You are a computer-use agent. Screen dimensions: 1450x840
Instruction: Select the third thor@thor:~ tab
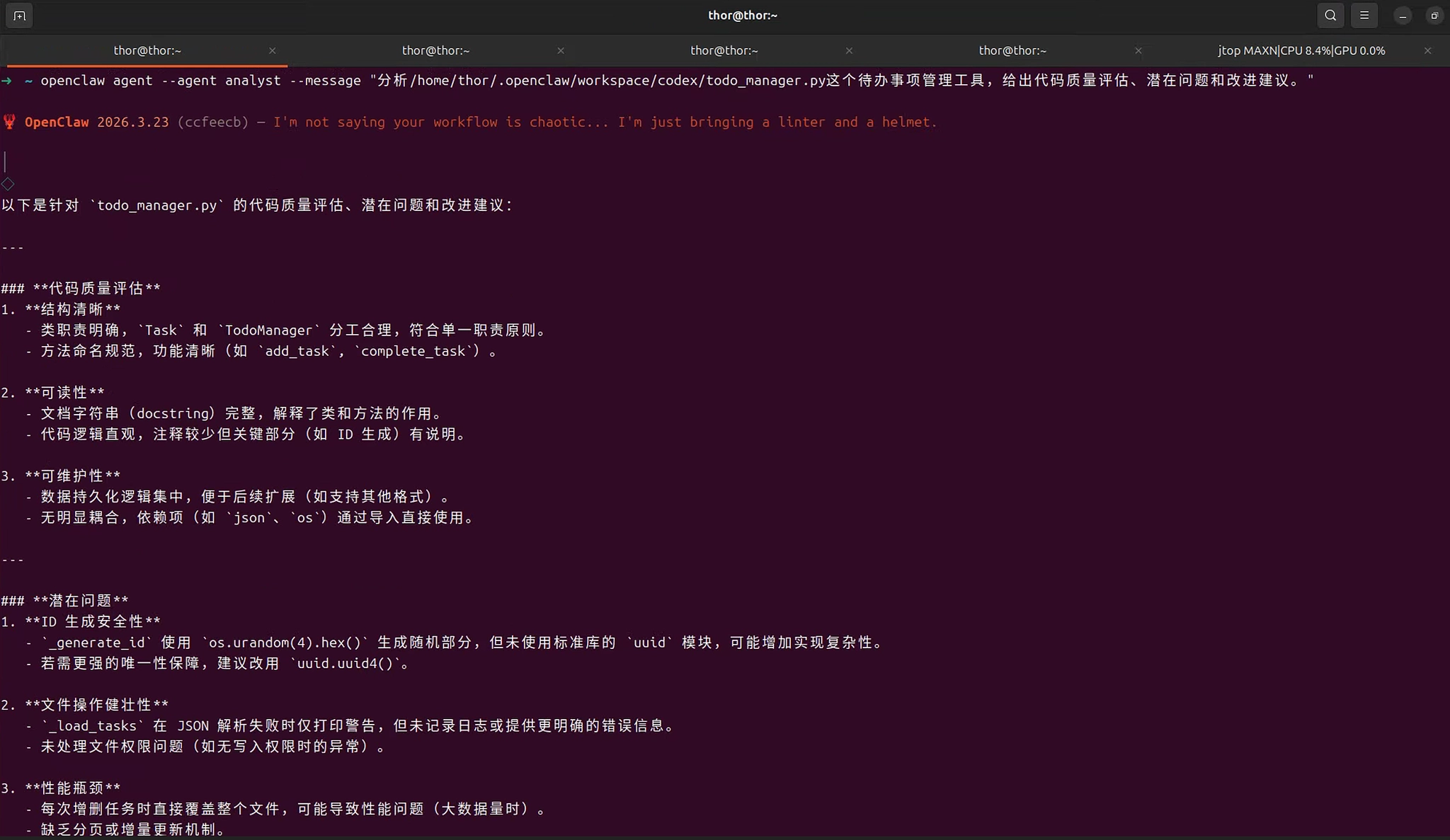coord(724,51)
